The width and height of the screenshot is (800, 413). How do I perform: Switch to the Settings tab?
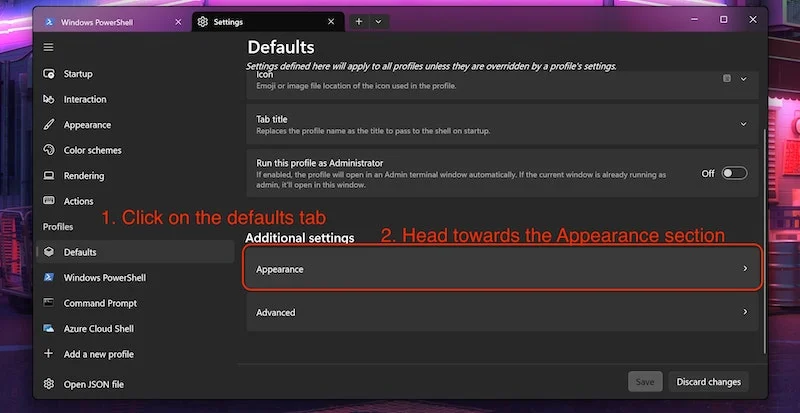click(268, 22)
